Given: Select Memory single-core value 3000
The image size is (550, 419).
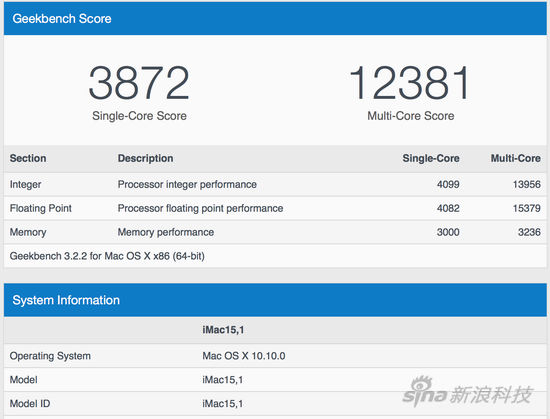Looking at the screenshot, I should 448,232.
